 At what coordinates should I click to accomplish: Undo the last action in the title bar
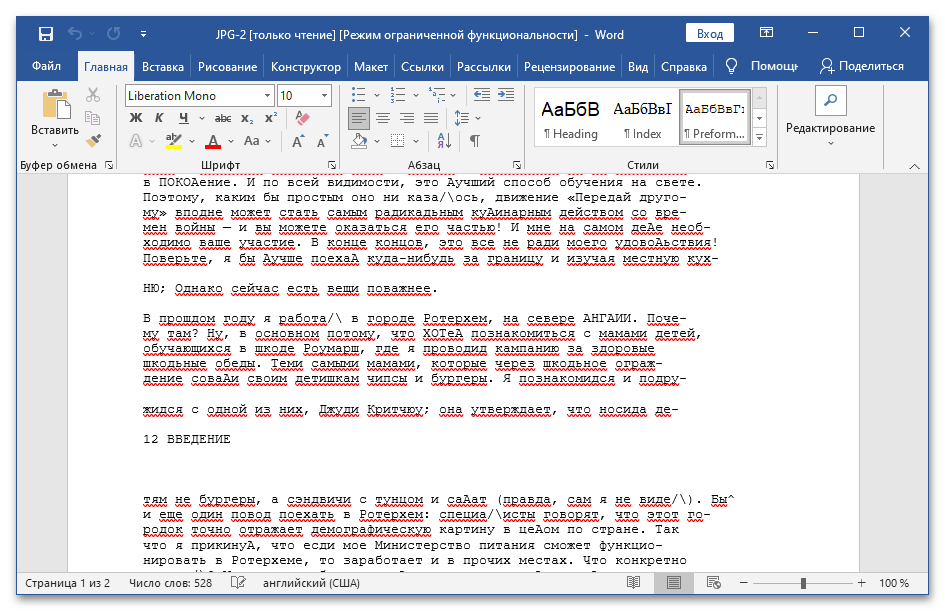pyautogui.click(x=75, y=34)
